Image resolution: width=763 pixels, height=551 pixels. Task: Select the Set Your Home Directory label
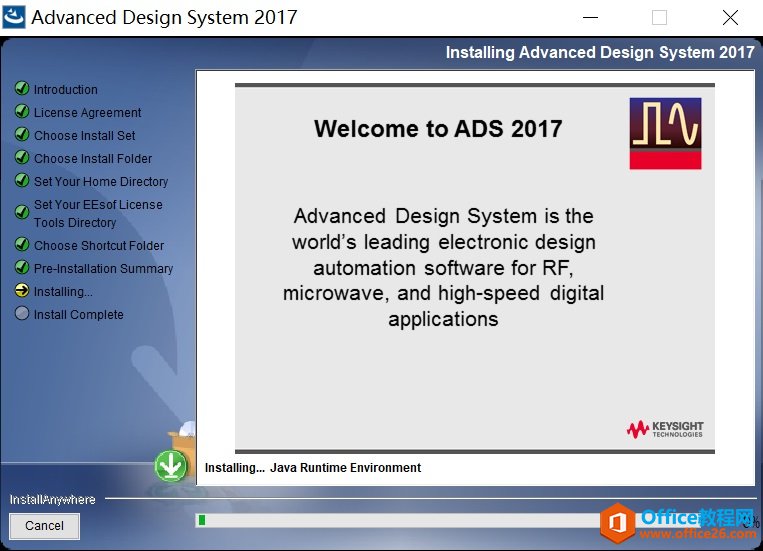click(101, 182)
